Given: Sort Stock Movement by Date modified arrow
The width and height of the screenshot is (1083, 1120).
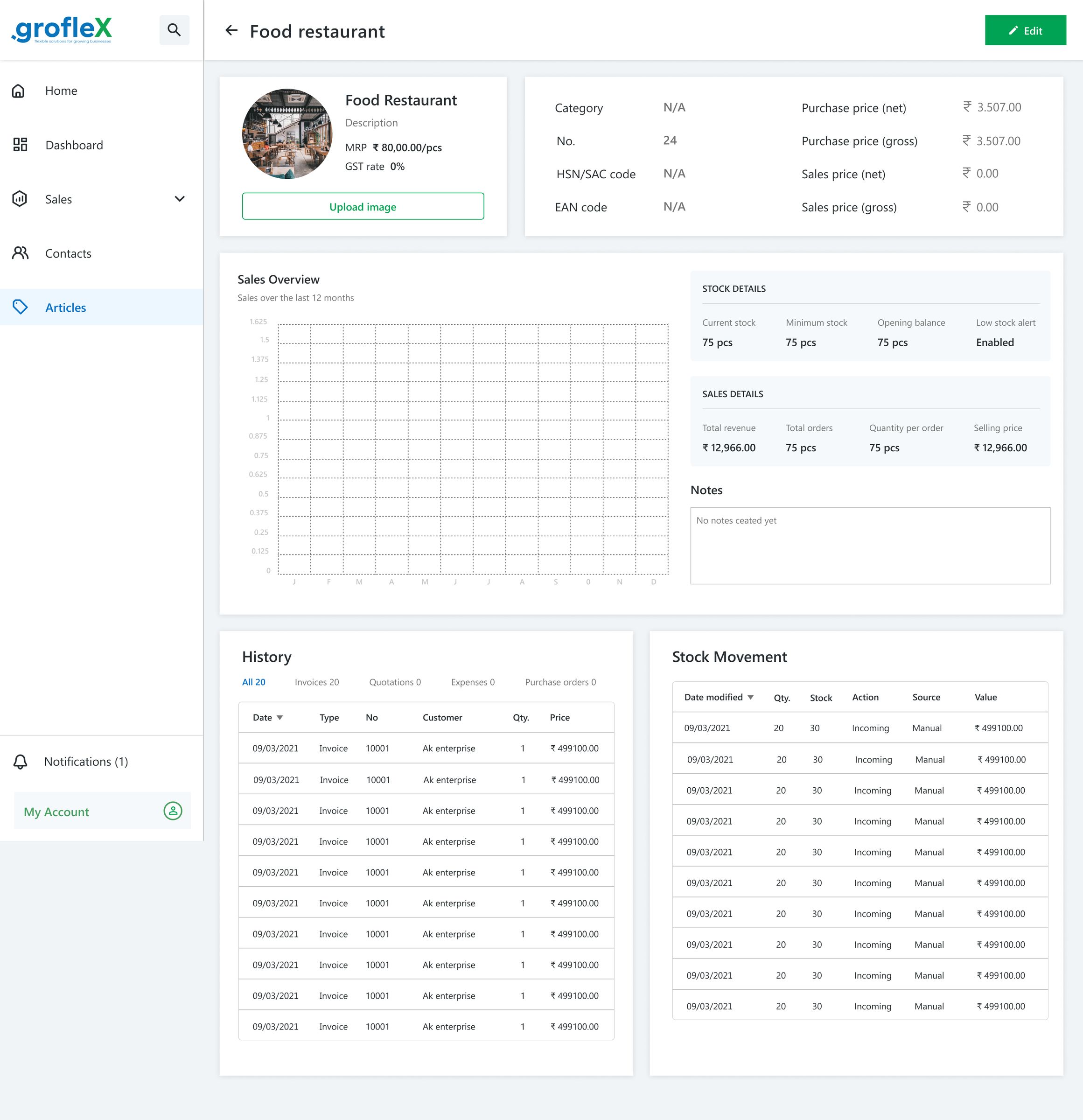Looking at the screenshot, I should [x=750, y=697].
